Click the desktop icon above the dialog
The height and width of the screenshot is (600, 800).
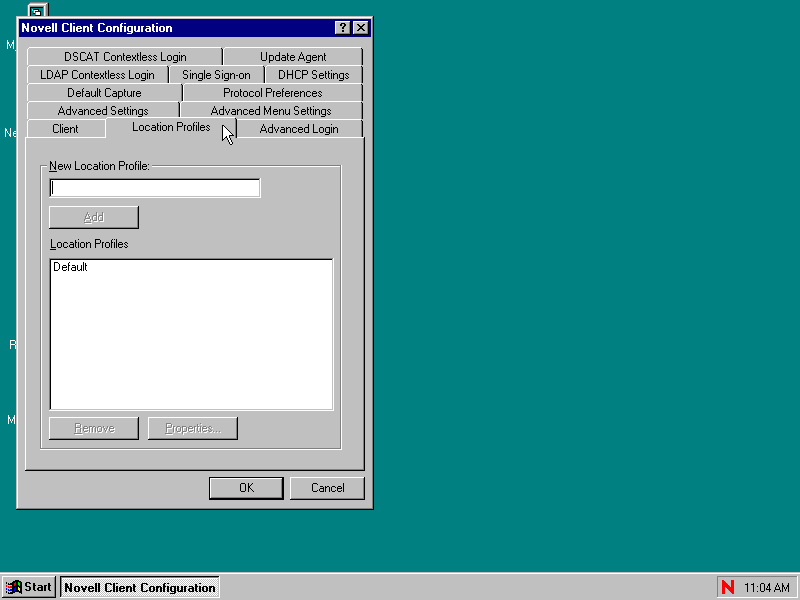pos(37,10)
